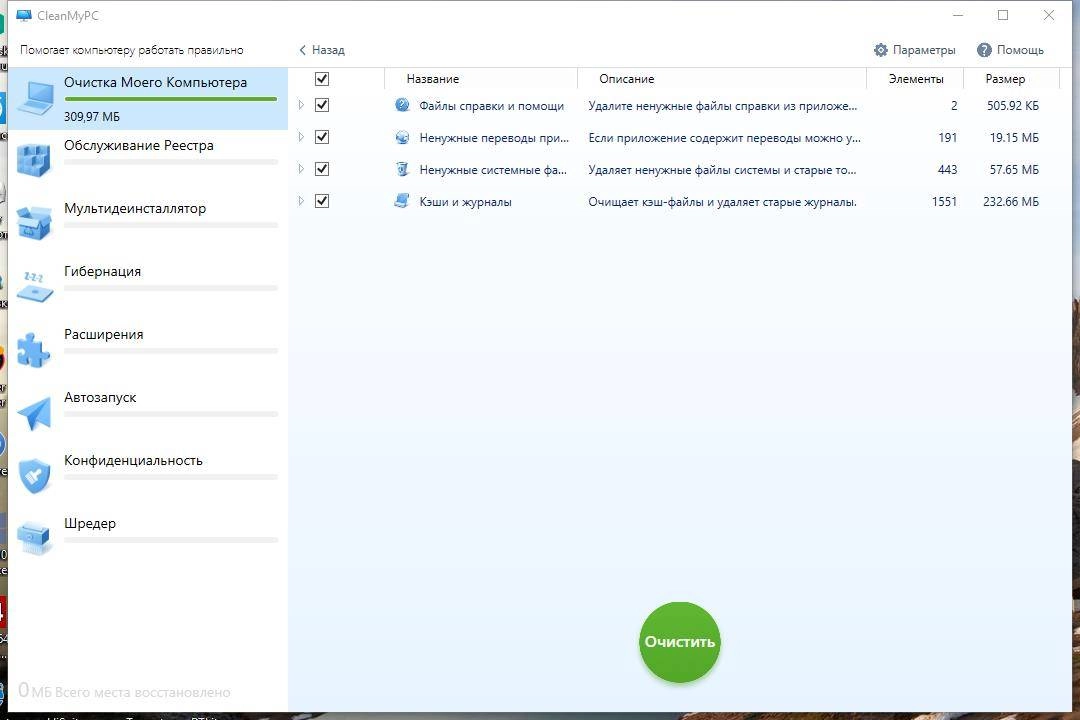Expand the Кэши и журналы row

tap(301, 200)
